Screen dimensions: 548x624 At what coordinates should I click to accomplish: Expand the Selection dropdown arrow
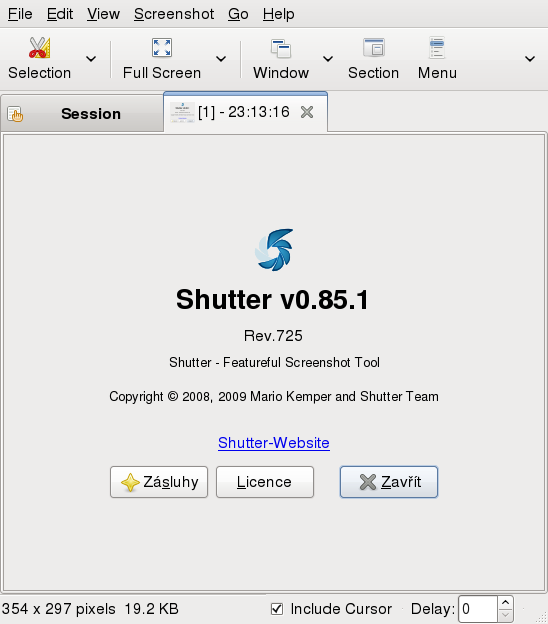coord(91,59)
